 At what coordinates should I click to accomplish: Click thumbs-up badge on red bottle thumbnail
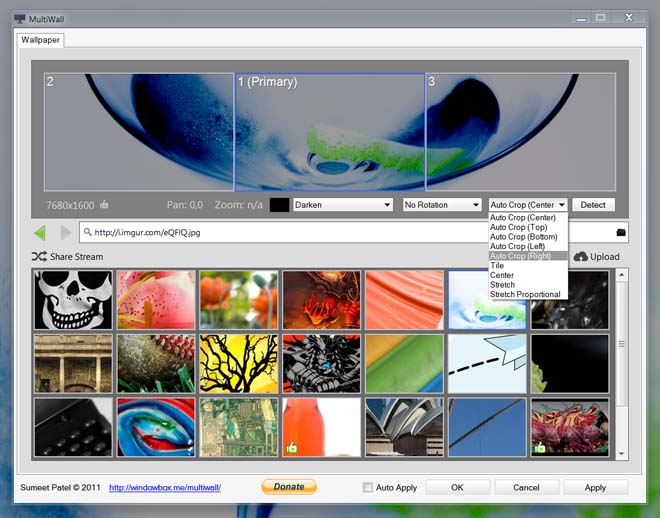click(291, 448)
